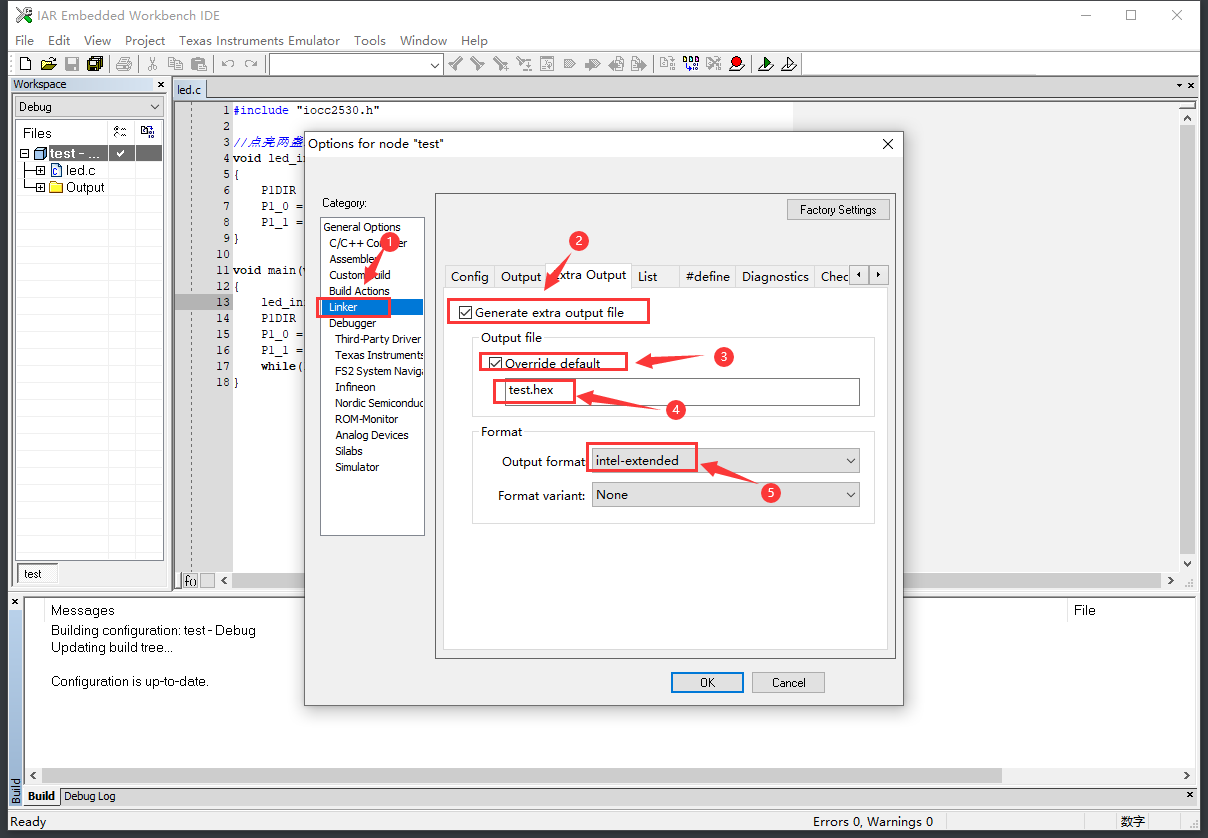Click the Compile toolbar icon
The height and width of the screenshot is (838, 1208).
click(x=667, y=64)
